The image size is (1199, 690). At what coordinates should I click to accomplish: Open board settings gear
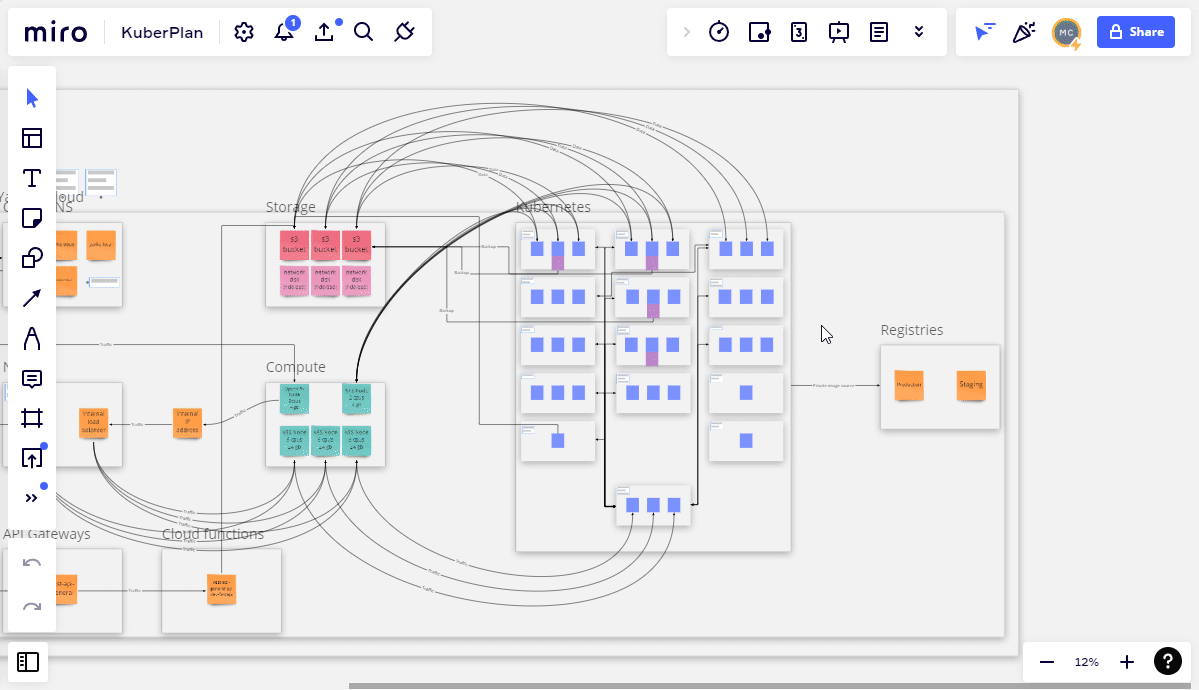point(244,32)
